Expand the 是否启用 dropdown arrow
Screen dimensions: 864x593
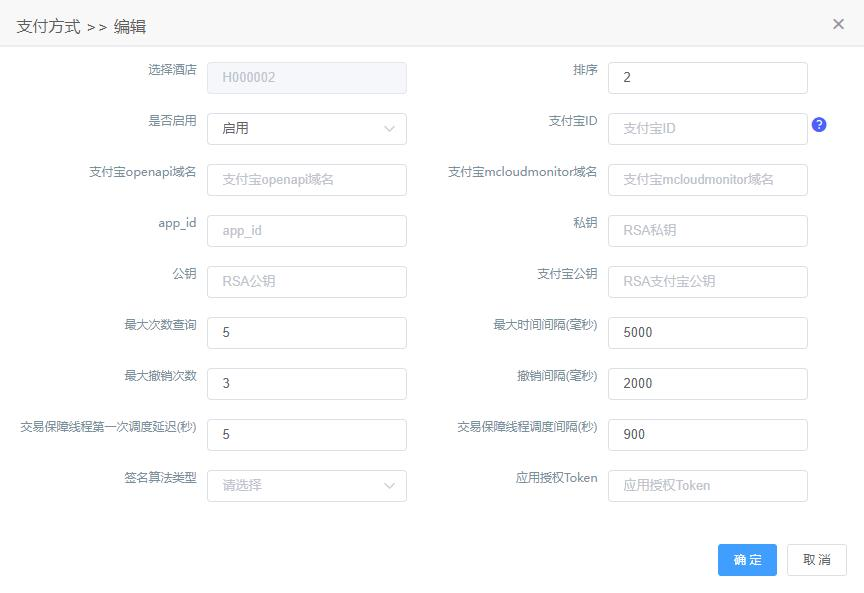pyautogui.click(x=389, y=129)
